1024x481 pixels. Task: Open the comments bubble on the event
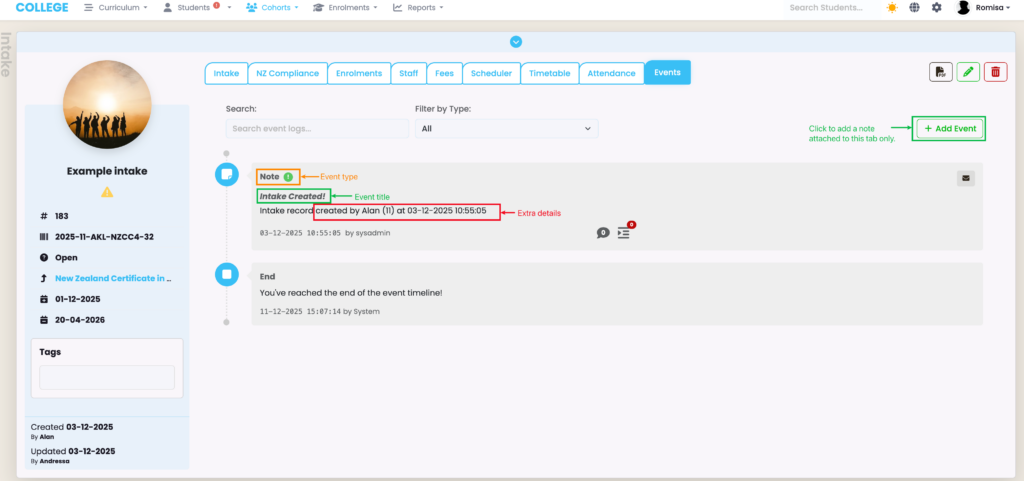coord(602,232)
